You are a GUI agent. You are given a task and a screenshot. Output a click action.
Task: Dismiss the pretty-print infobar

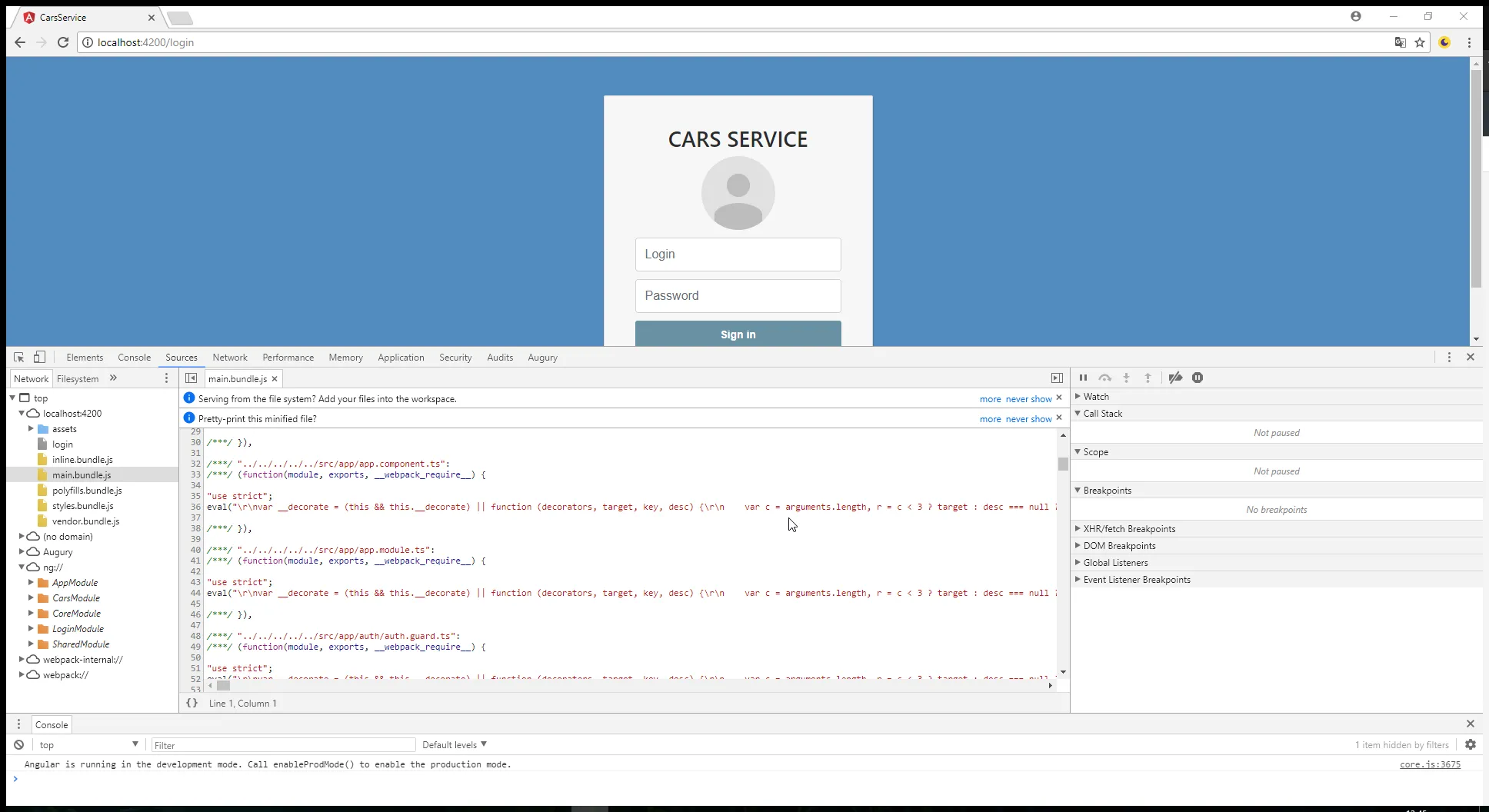[1059, 418]
